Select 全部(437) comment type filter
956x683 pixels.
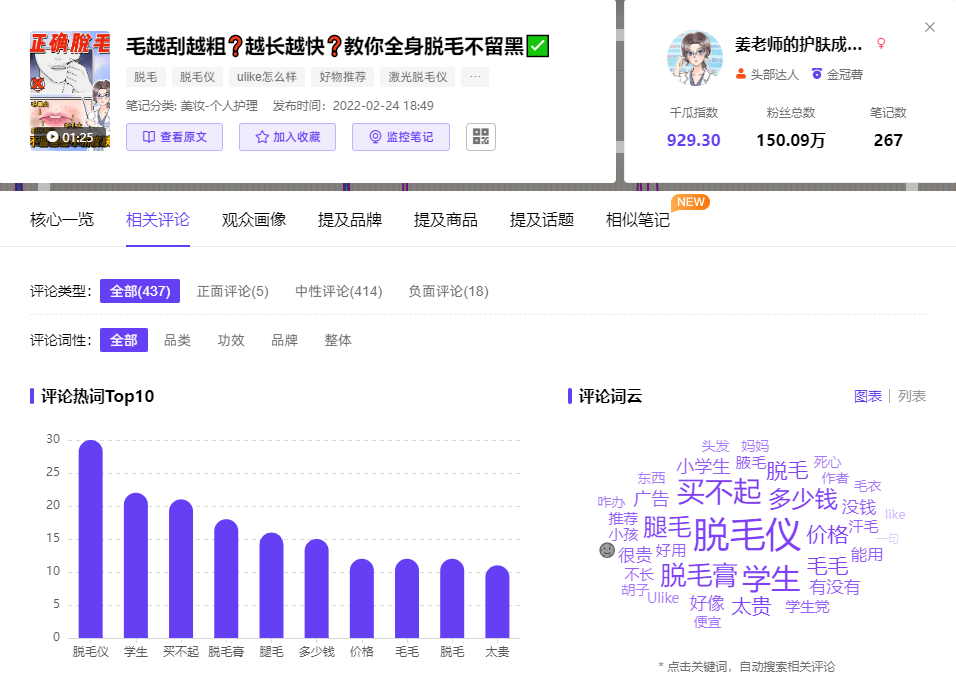[140, 291]
